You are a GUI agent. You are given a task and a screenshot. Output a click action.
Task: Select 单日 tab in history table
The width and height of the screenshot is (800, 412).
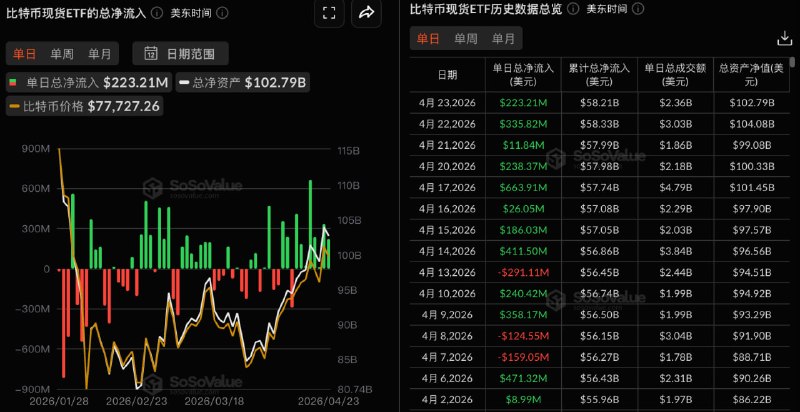(x=428, y=39)
